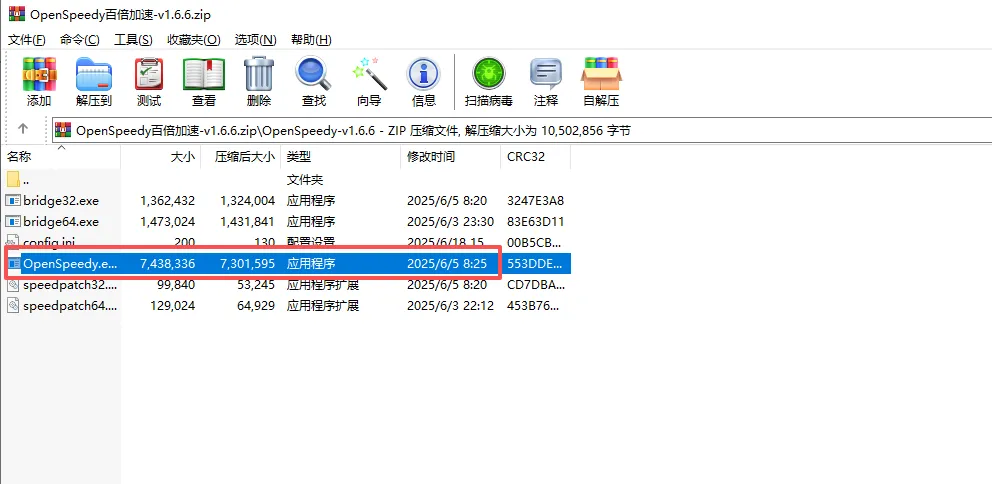Screen dimensions: 992x484
Task: Sort by 修改时间 column header
Action: point(450,157)
